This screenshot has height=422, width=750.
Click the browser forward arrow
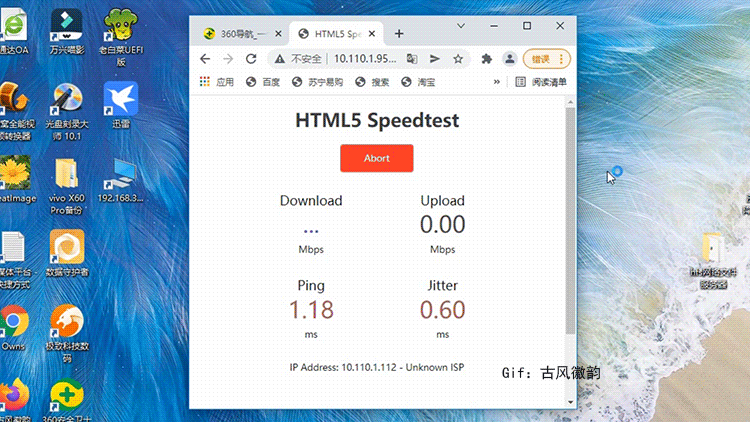coord(228,59)
